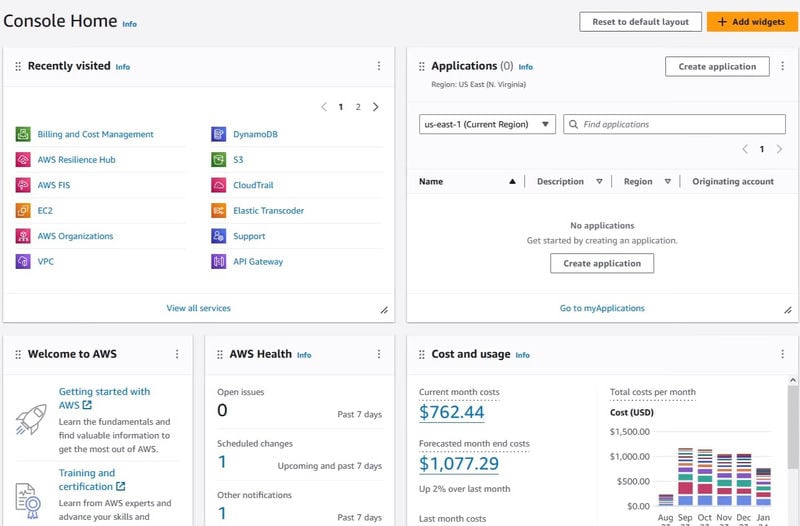This screenshot has height=526, width=800.
Task: Open Applications widget three-dot menu
Action: 782,66
